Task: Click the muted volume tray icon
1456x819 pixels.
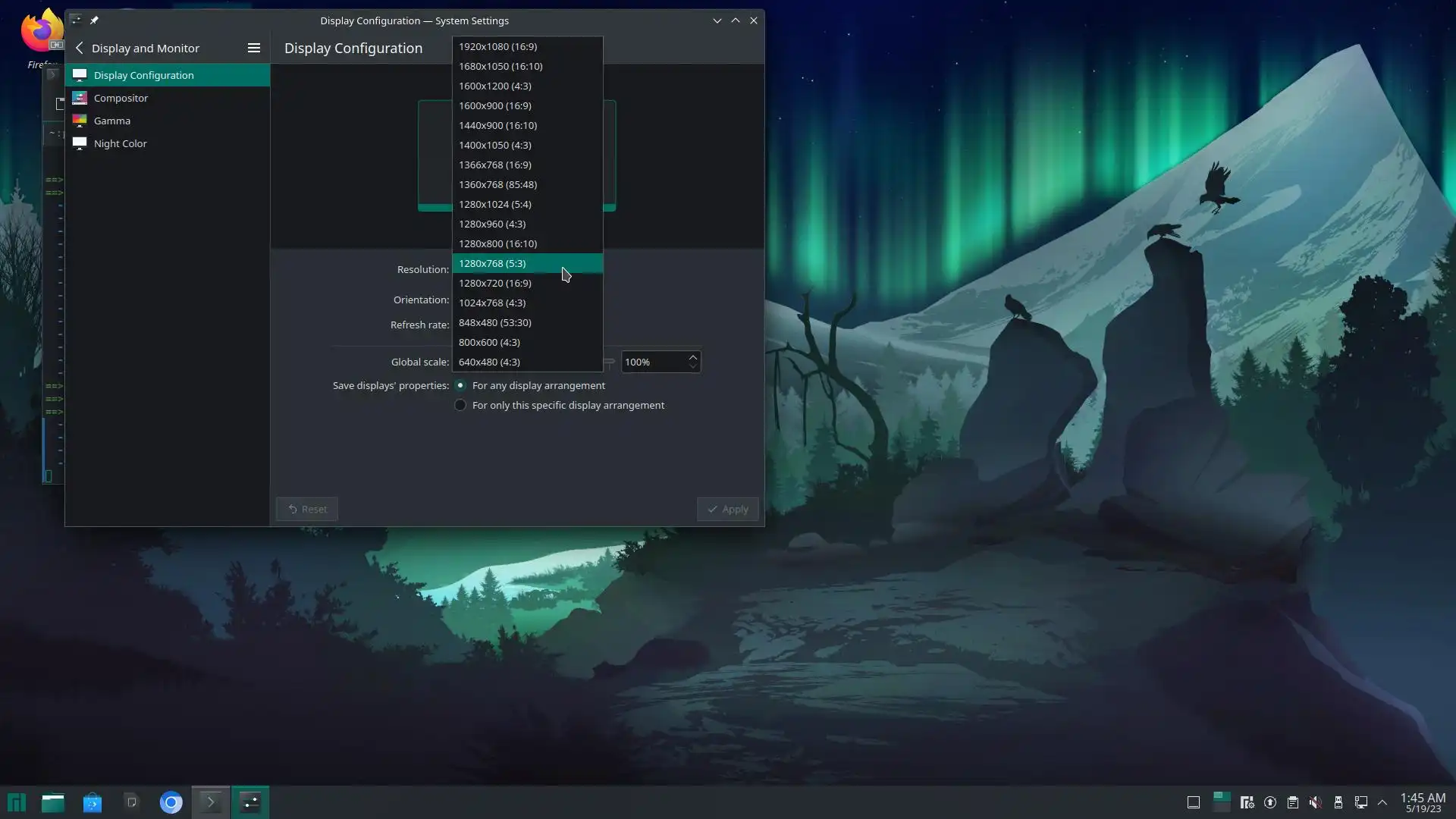Action: coord(1315,802)
